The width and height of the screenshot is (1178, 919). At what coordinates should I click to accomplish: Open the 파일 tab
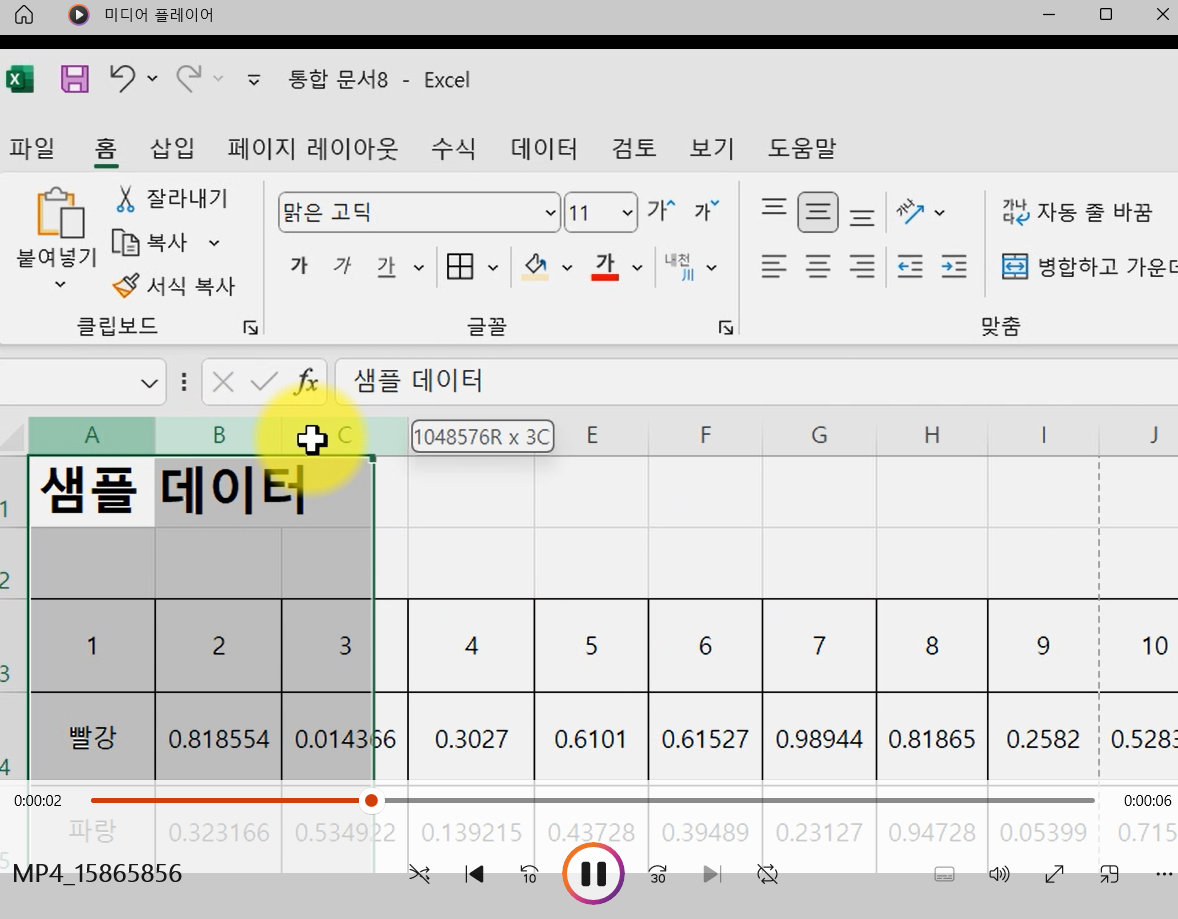[x=32, y=148]
